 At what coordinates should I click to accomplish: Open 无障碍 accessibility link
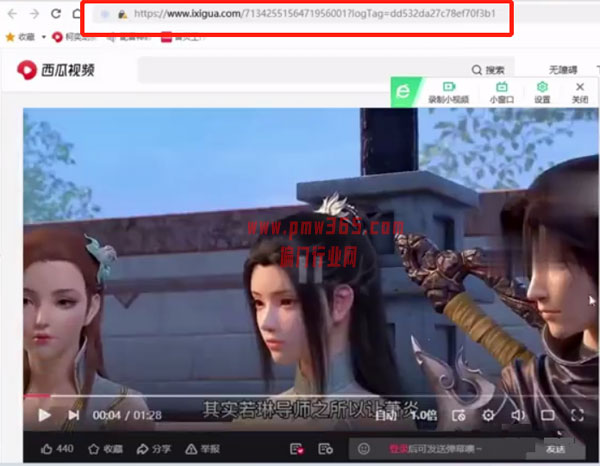563,70
